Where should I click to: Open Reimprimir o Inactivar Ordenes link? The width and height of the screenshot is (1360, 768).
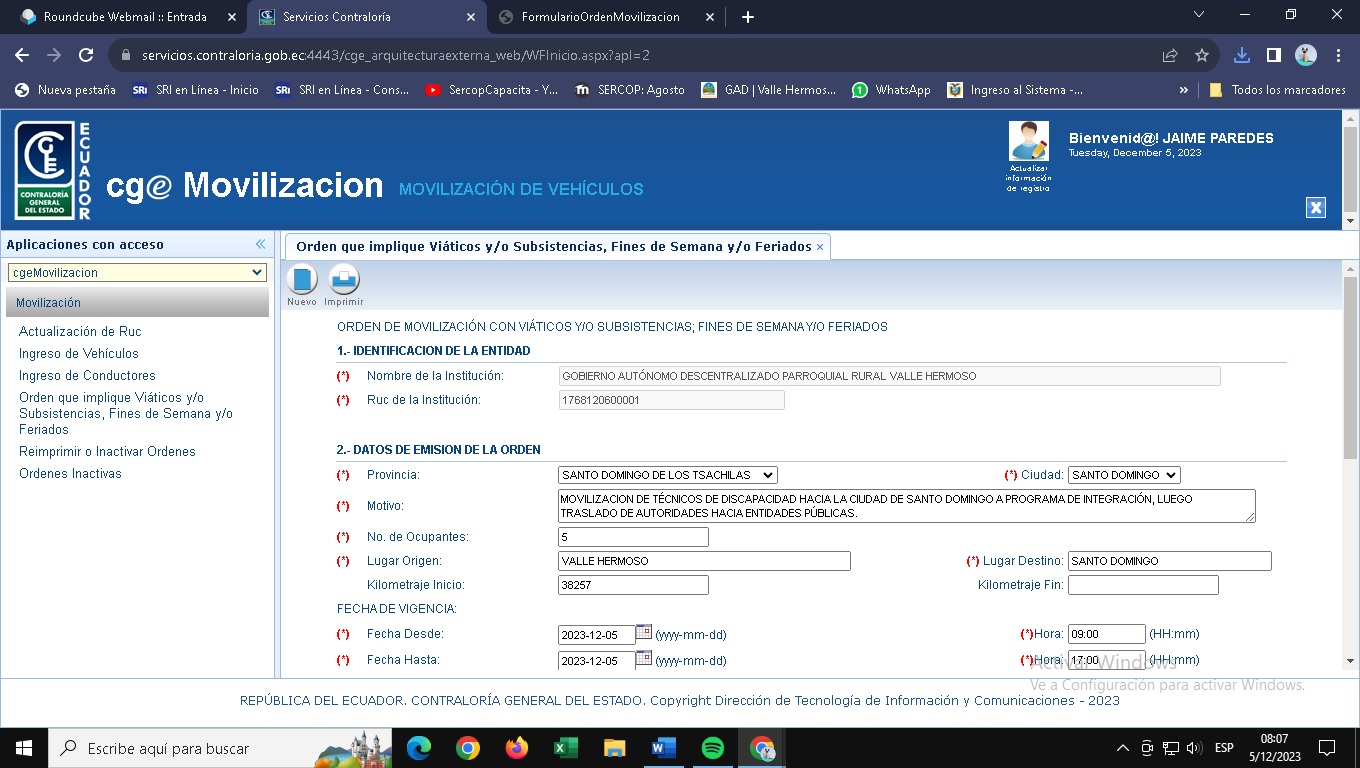coord(107,452)
